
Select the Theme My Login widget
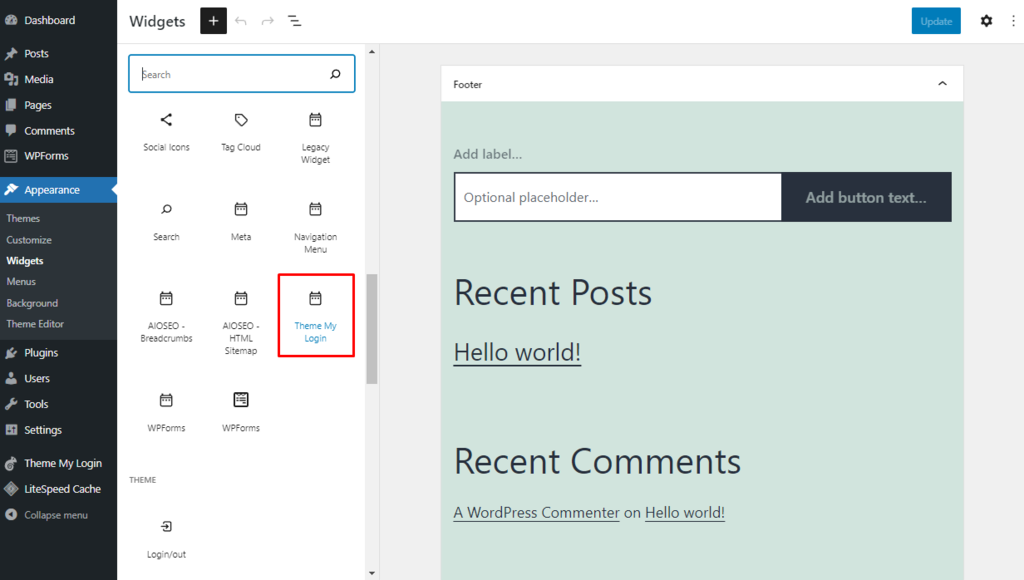coord(315,316)
